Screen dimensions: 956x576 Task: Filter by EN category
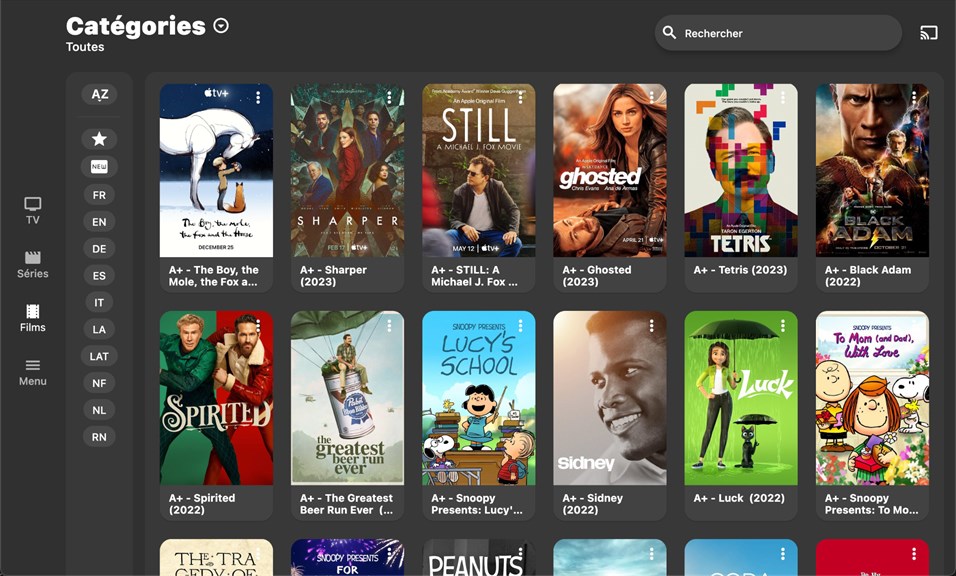tap(99, 222)
